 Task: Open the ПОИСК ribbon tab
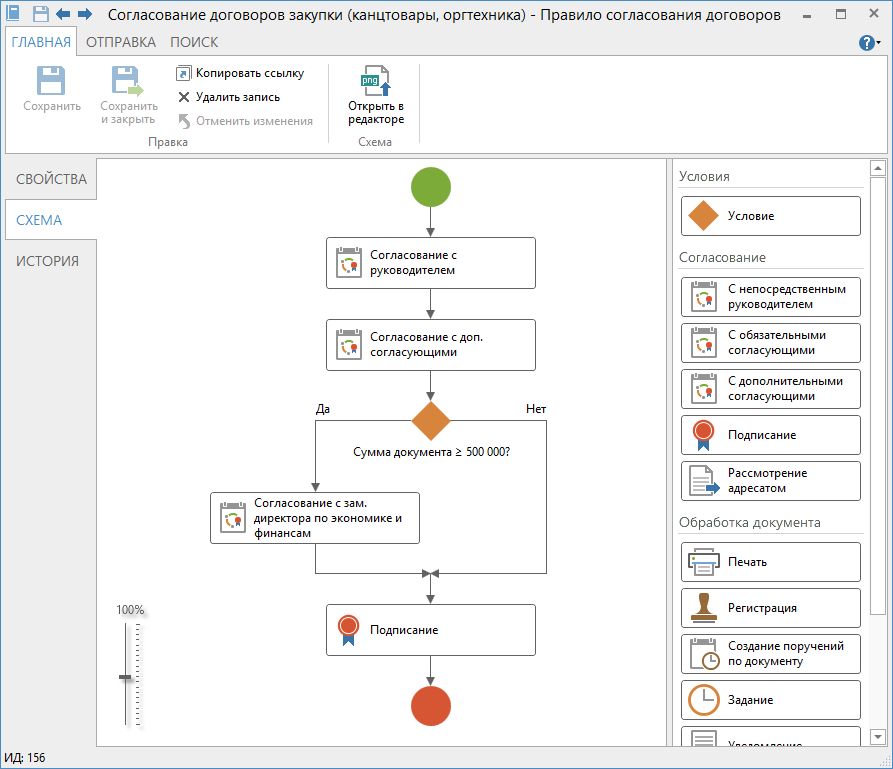[x=194, y=42]
